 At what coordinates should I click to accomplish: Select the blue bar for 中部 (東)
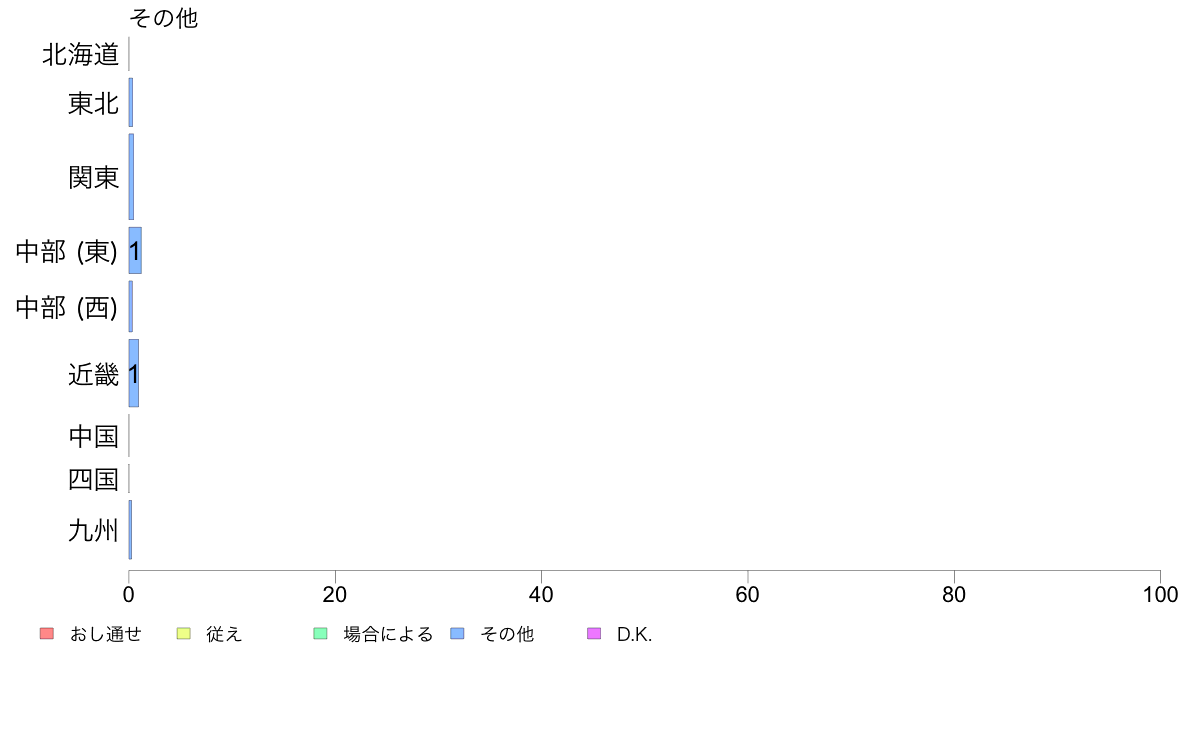click(135, 250)
